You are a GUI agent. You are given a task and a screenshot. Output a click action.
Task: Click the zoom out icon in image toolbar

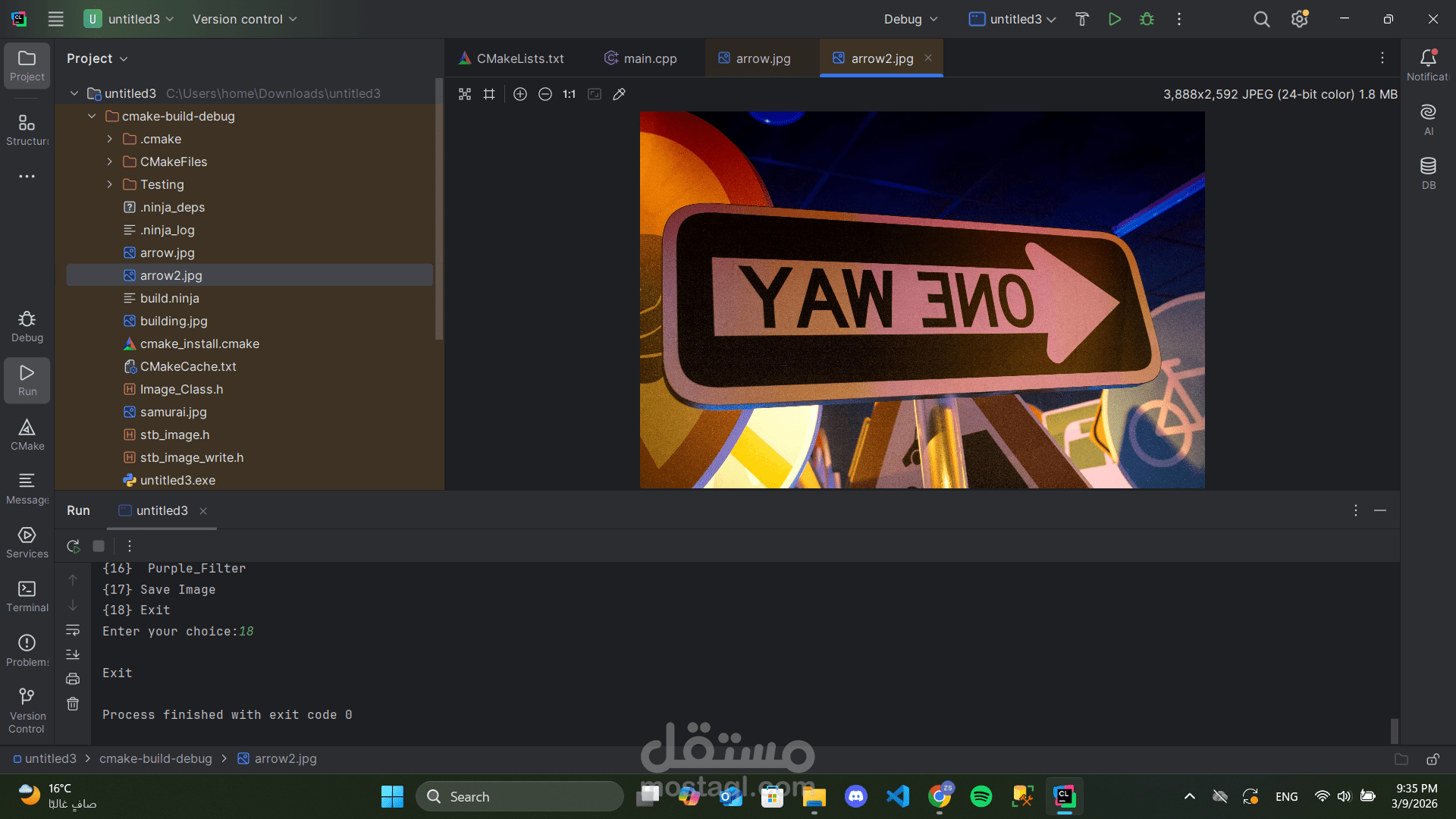tap(545, 94)
